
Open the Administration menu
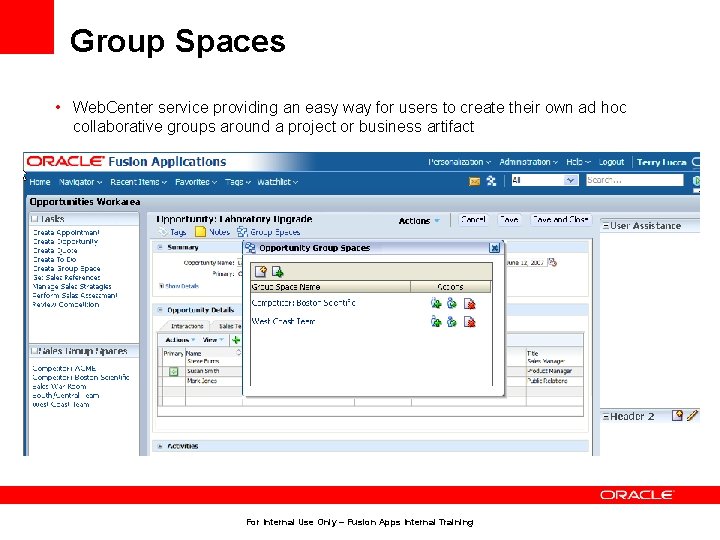click(x=529, y=162)
